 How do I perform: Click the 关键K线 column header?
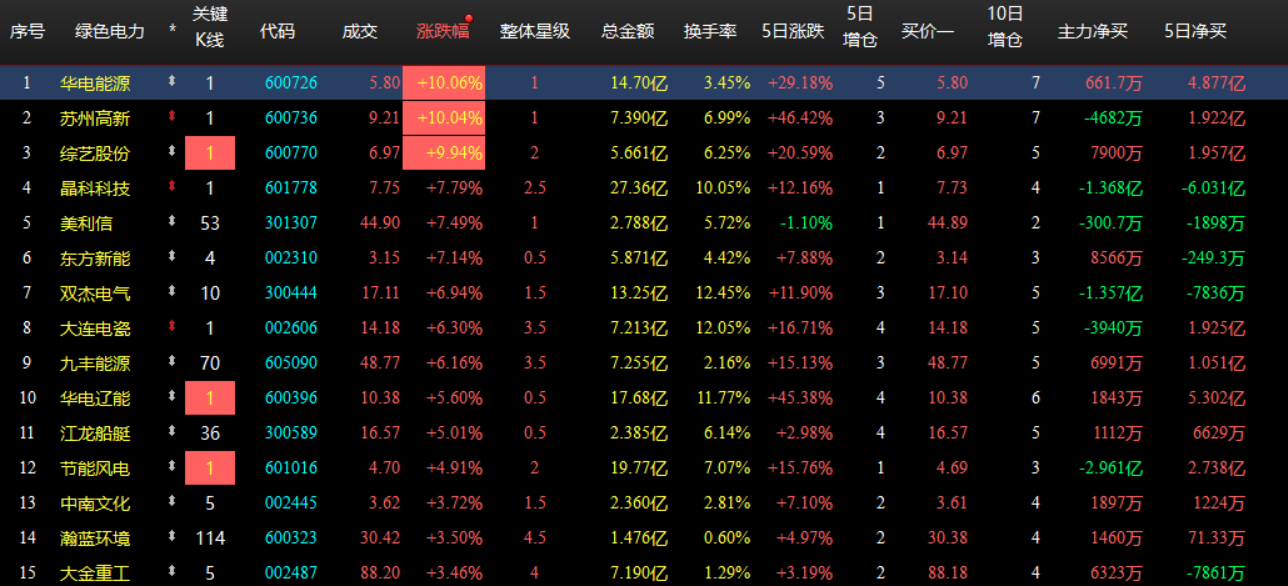click(x=210, y=30)
